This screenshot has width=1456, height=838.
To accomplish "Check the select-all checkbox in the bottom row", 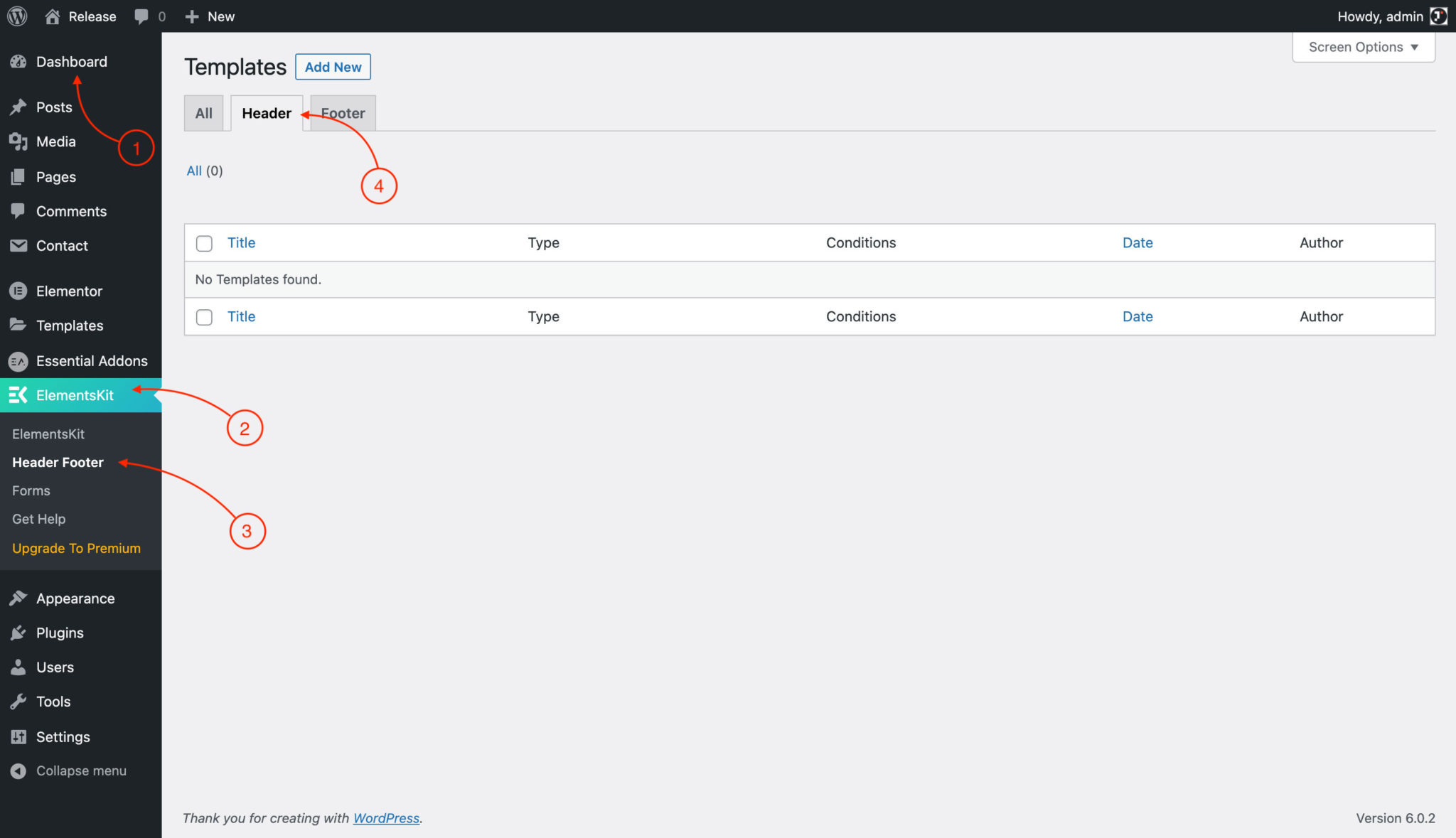I will (204, 317).
